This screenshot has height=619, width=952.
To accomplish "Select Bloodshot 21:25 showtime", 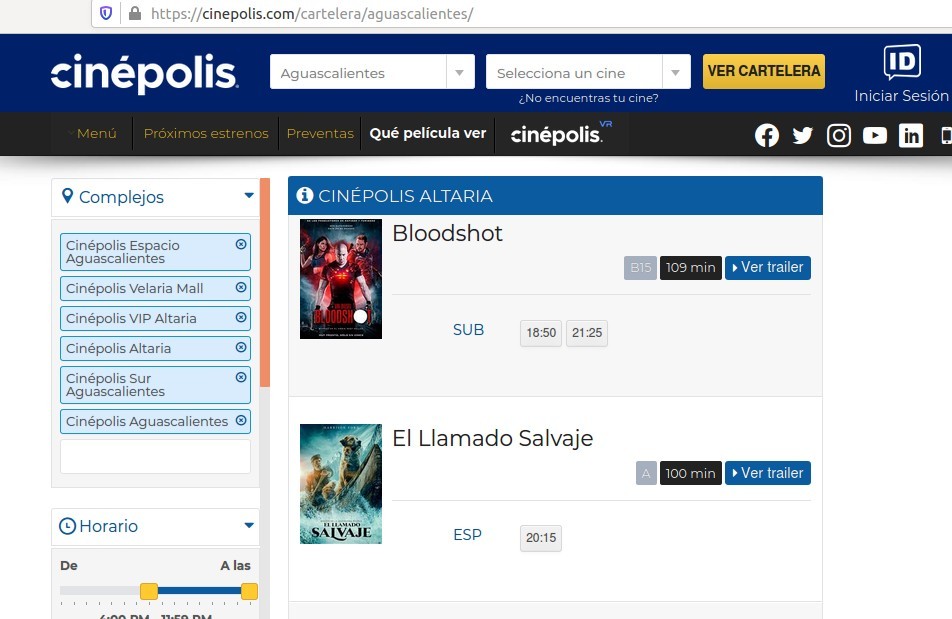I will point(587,333).
